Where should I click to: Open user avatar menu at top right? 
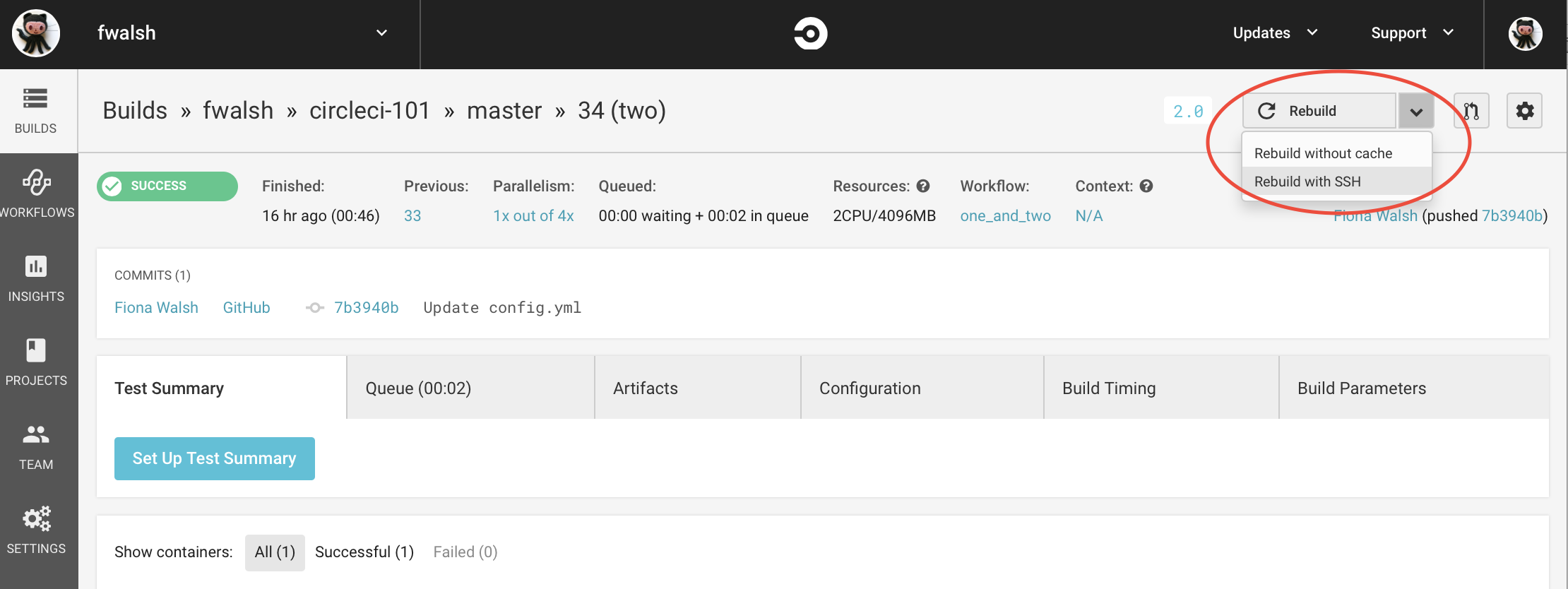pyautogui.click(x=1525, y=33)
